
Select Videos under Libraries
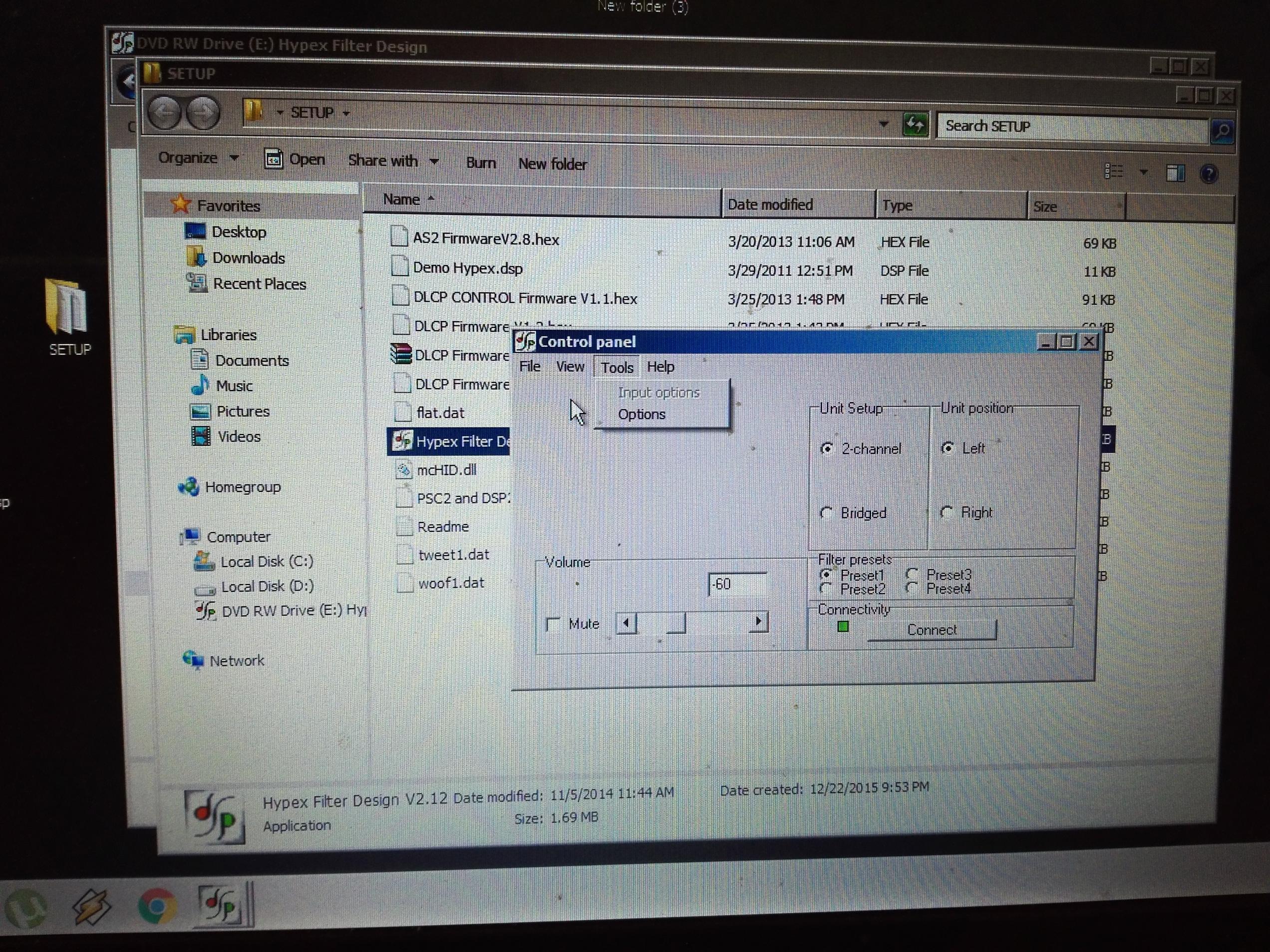point(226,437)
